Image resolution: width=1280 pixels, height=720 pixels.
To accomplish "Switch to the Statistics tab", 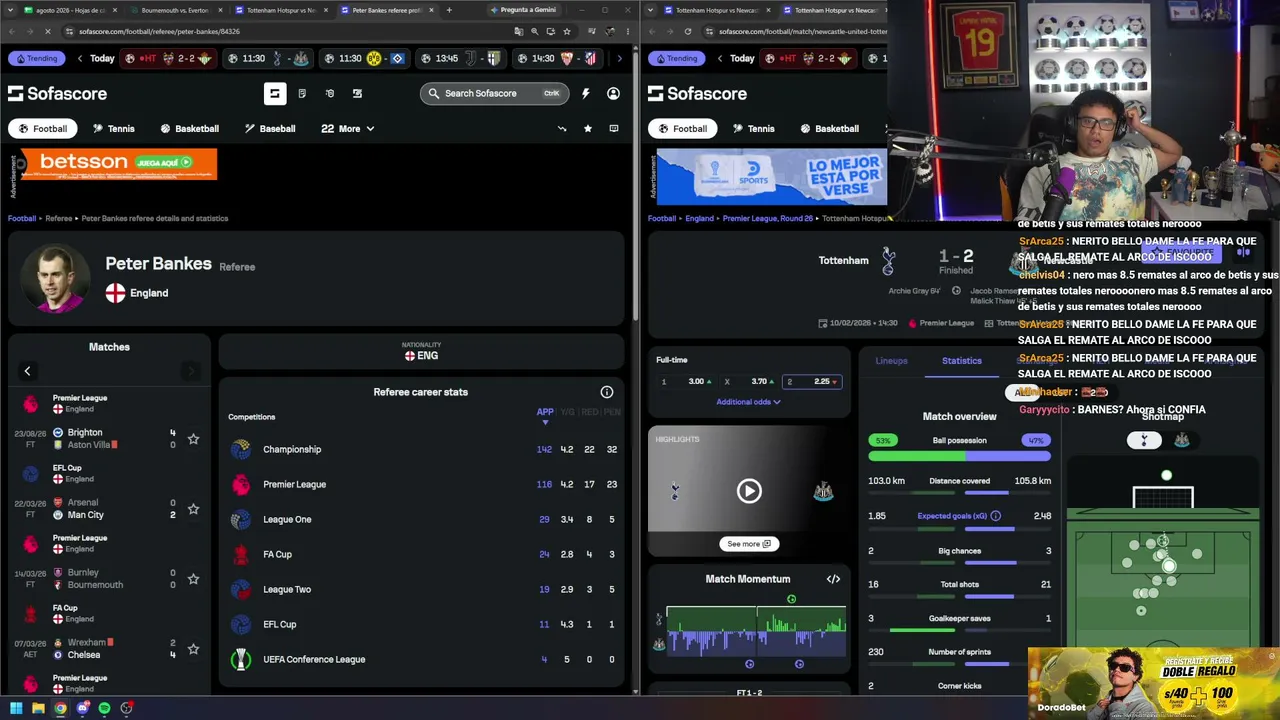I will click(962, 361).
